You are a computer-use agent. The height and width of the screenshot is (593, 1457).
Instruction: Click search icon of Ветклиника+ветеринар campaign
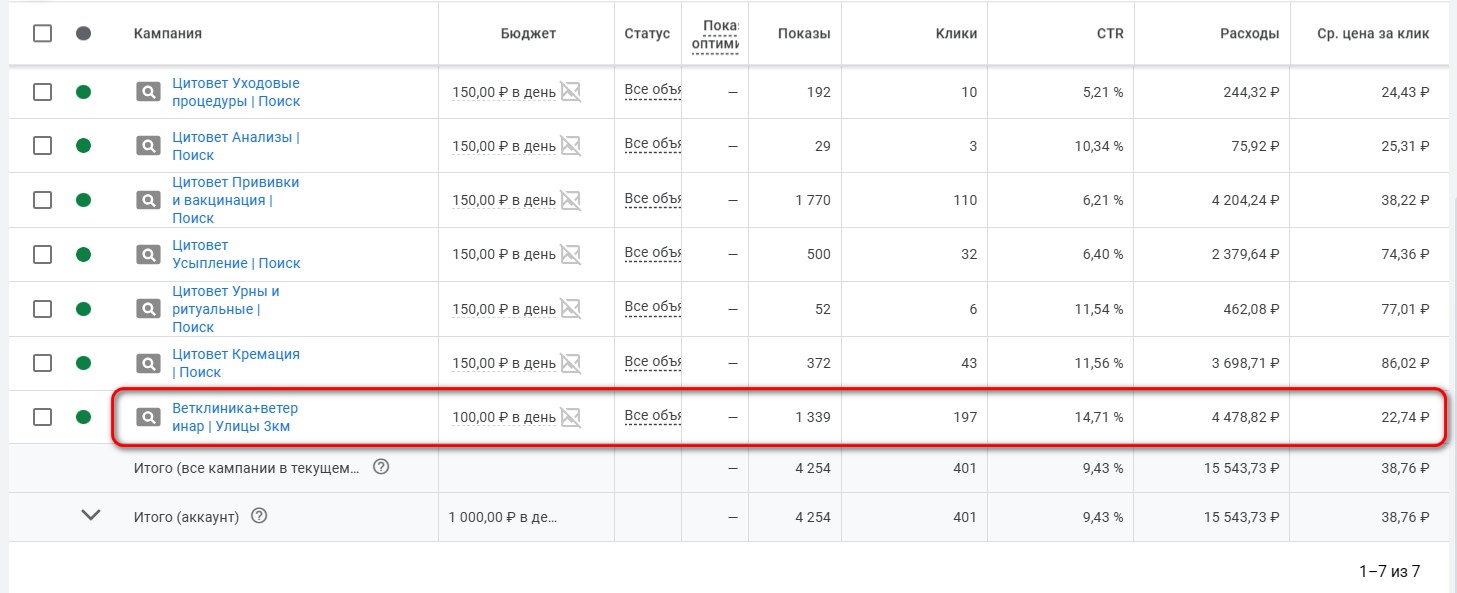point(148,417)
